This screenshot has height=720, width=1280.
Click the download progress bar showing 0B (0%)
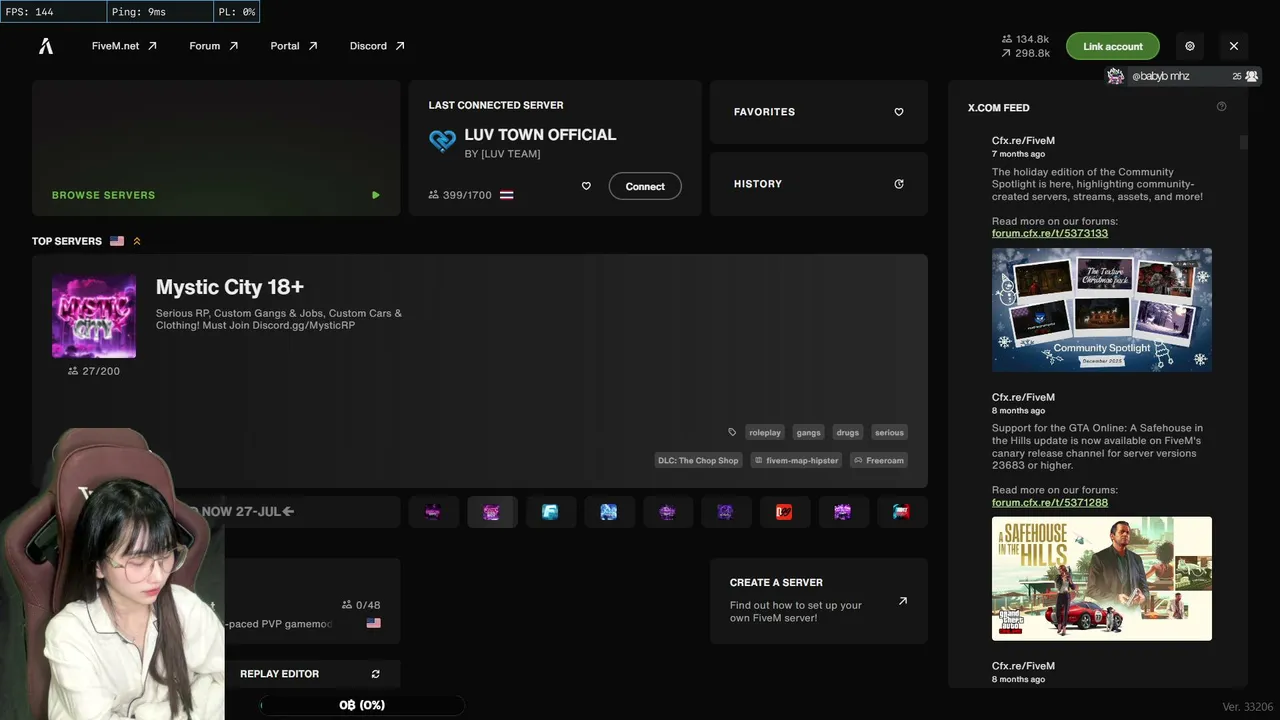[362, 705]
